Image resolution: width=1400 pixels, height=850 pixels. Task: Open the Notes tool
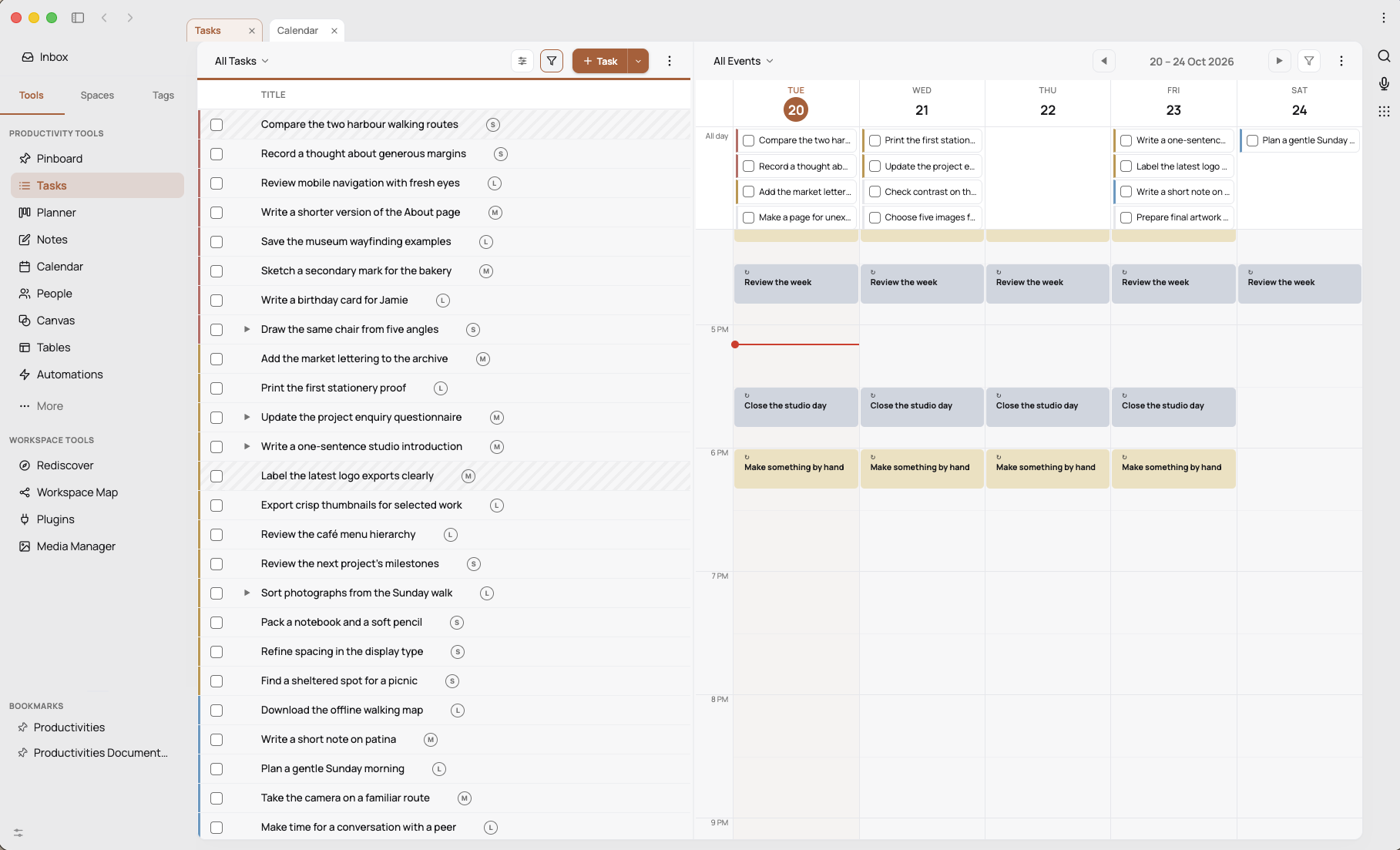pyautogui.click(x=97, y=240)
